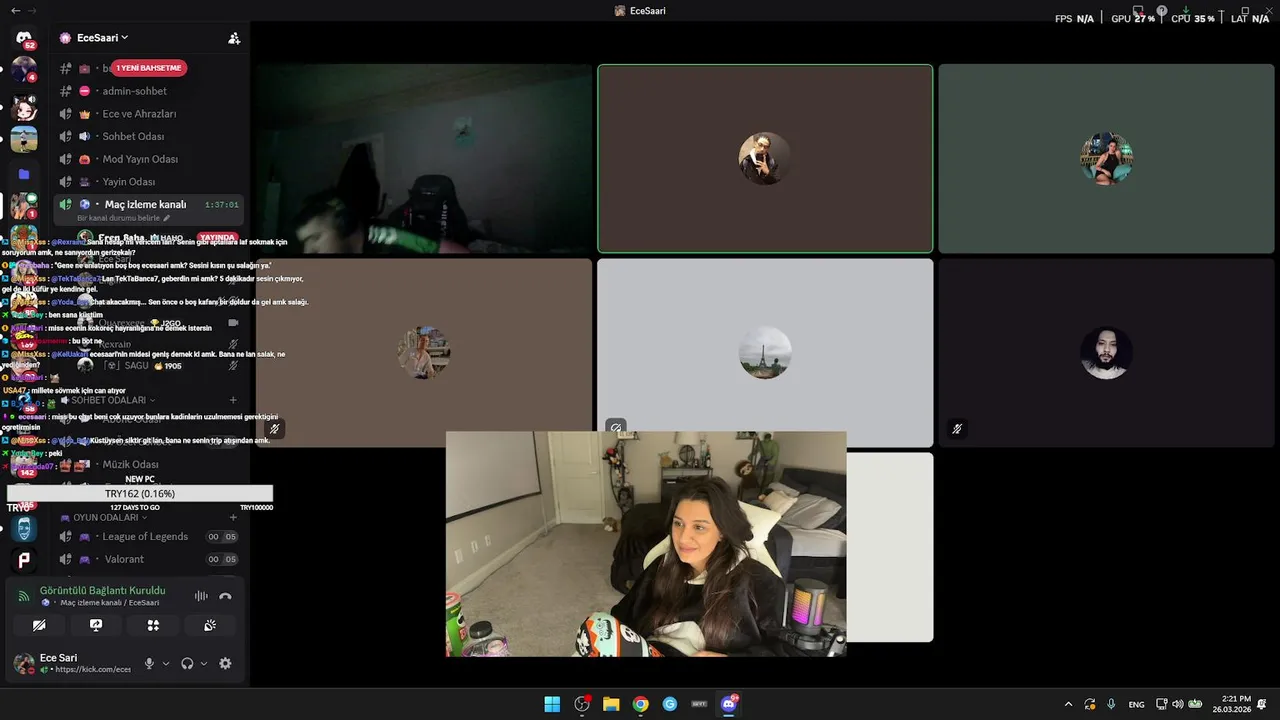Select the green-bordered speaking participant tile
Screen dimensions: 1280x720
tap(765, 159)
